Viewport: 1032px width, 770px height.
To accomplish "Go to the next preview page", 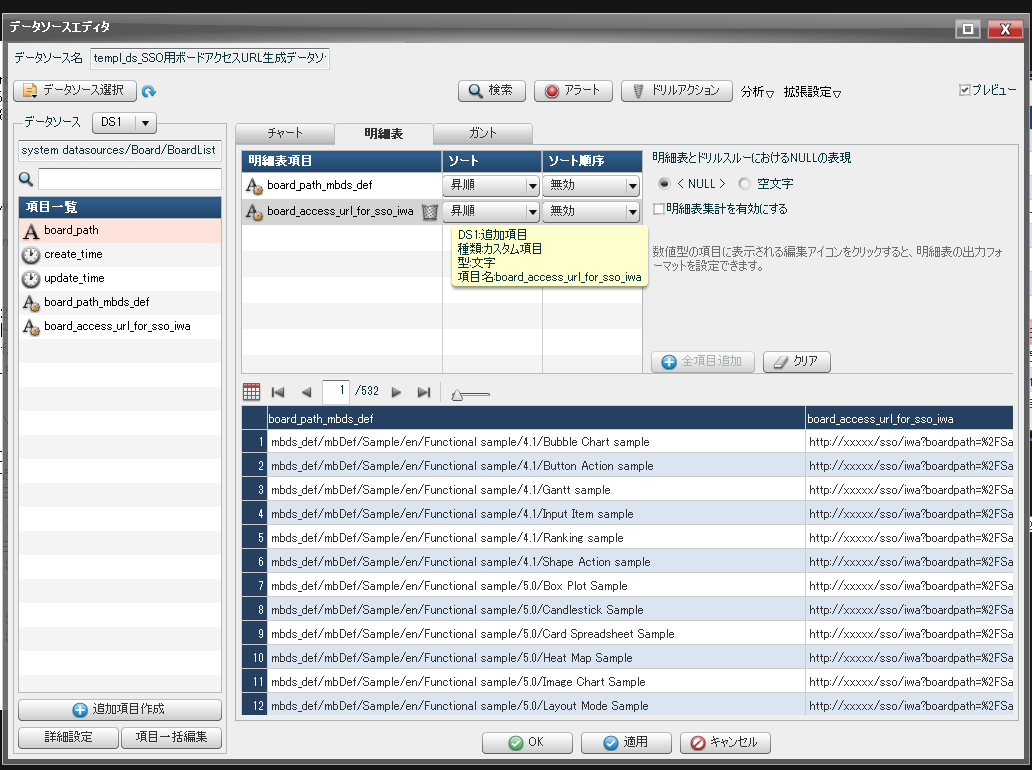I will pos(396,392).
